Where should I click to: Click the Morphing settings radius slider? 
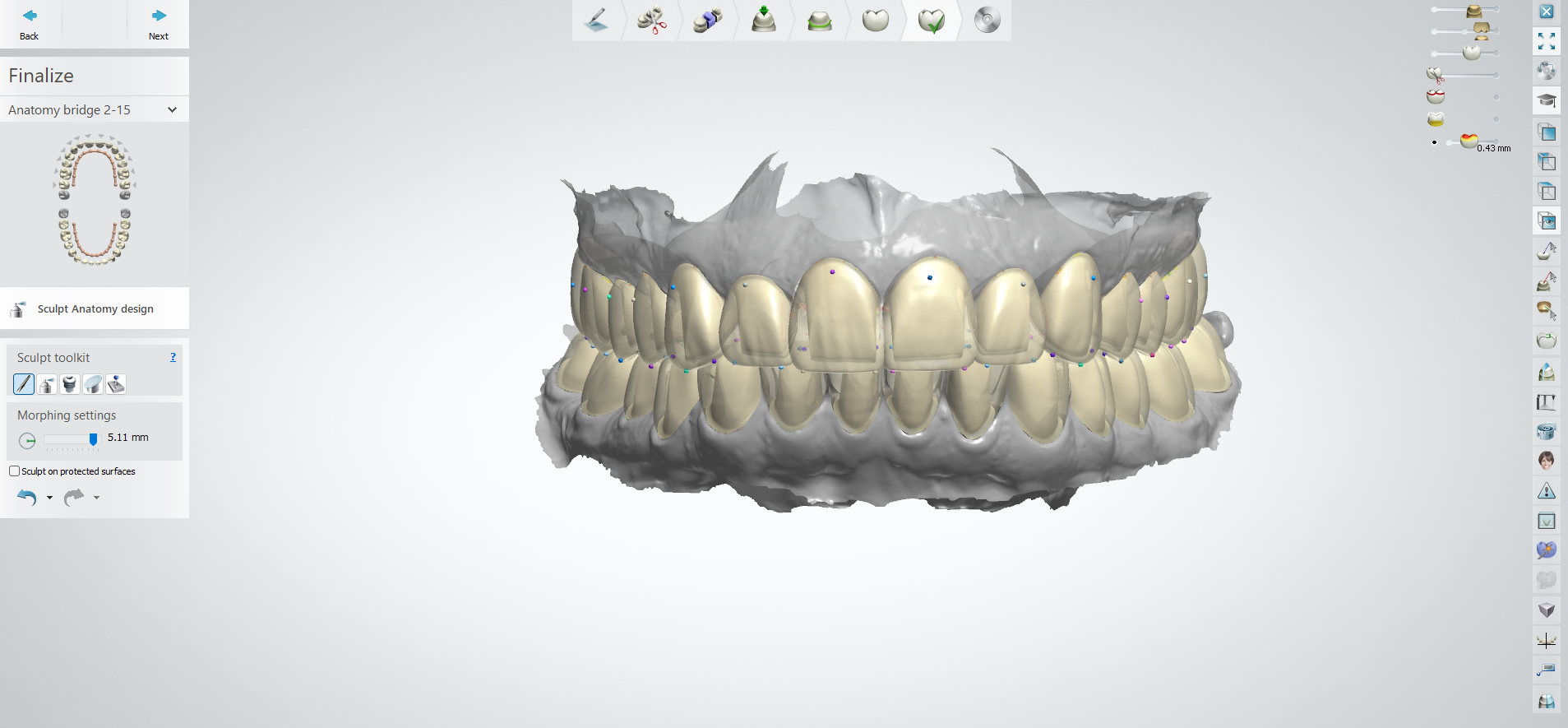click(72, 439)
